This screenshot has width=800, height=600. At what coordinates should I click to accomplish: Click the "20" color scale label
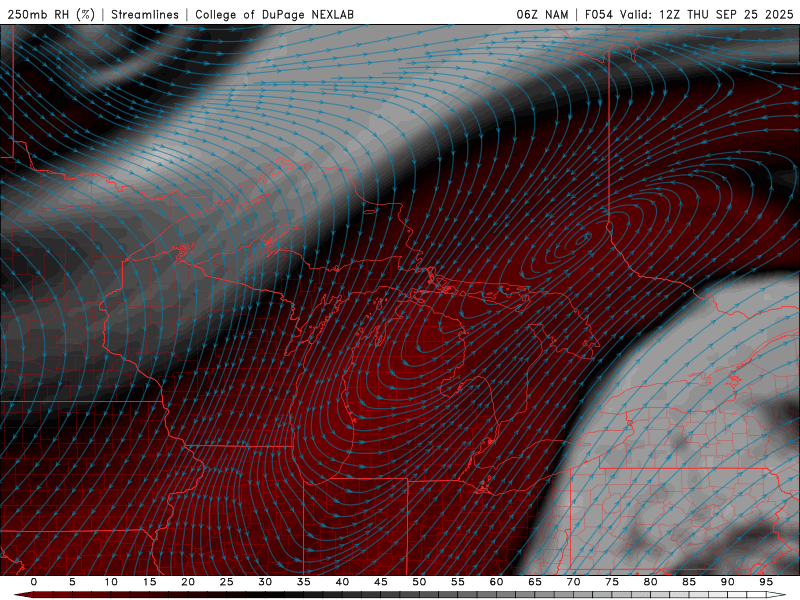click(188, 582)
